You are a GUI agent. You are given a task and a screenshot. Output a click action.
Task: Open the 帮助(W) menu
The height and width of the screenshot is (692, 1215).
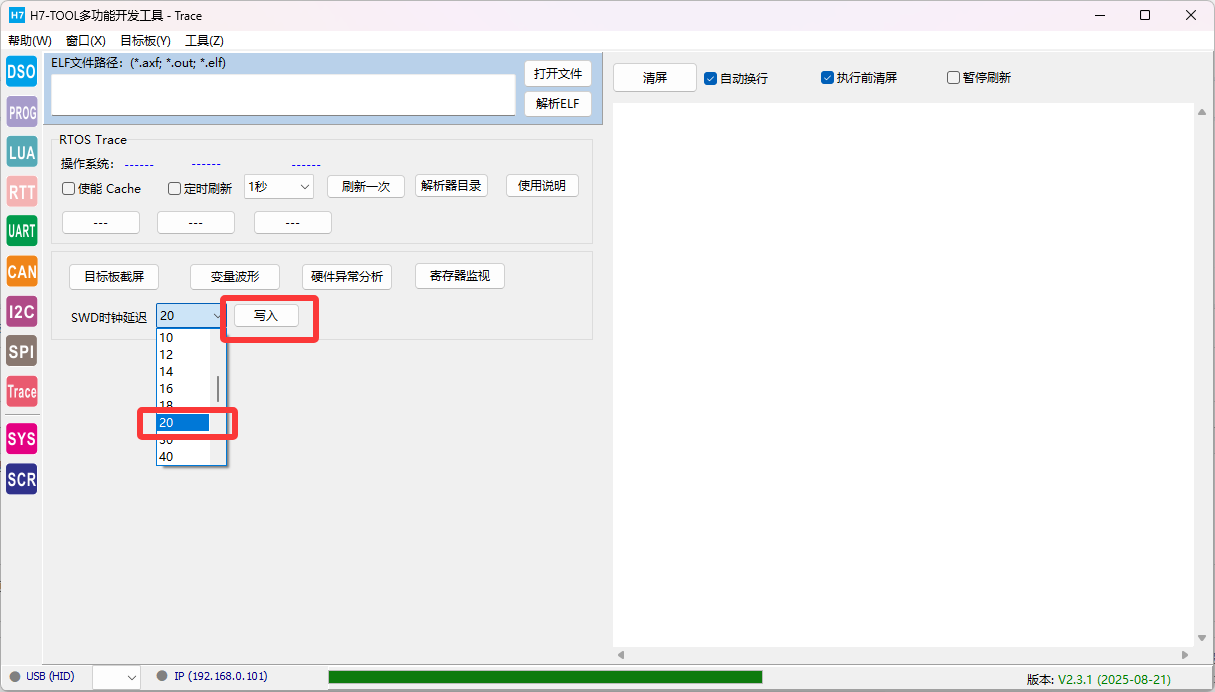click(29, 41)
